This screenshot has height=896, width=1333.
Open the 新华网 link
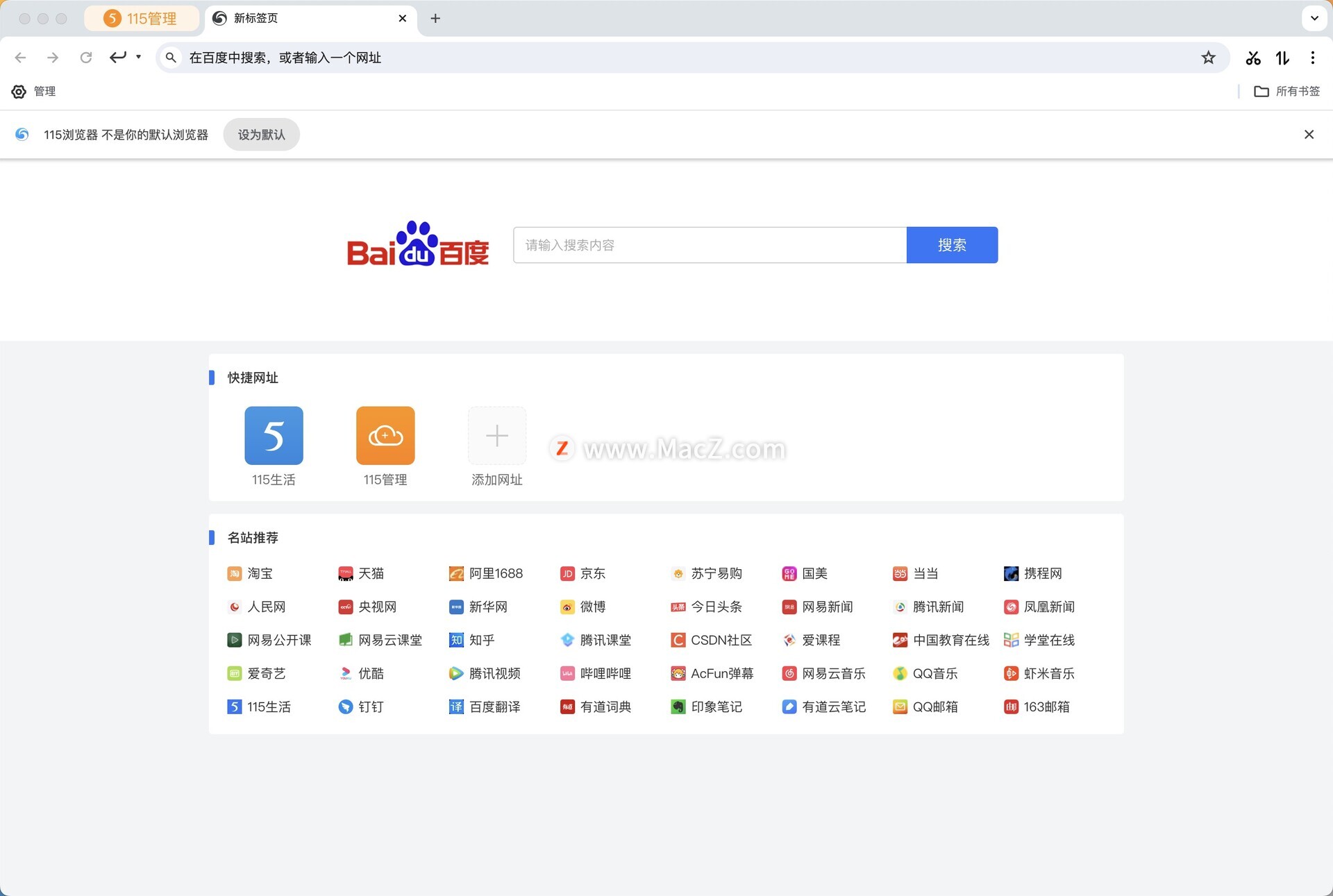[x=478, y=607]
